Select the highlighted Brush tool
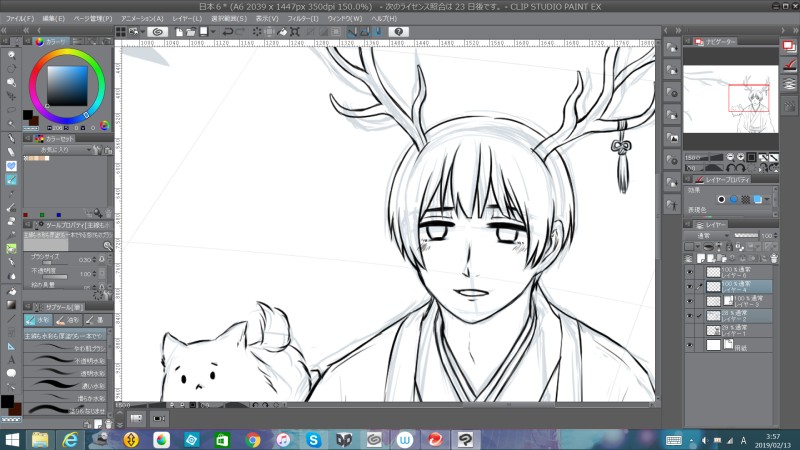This screenshot has height=450, width=800. pos(11,180)
